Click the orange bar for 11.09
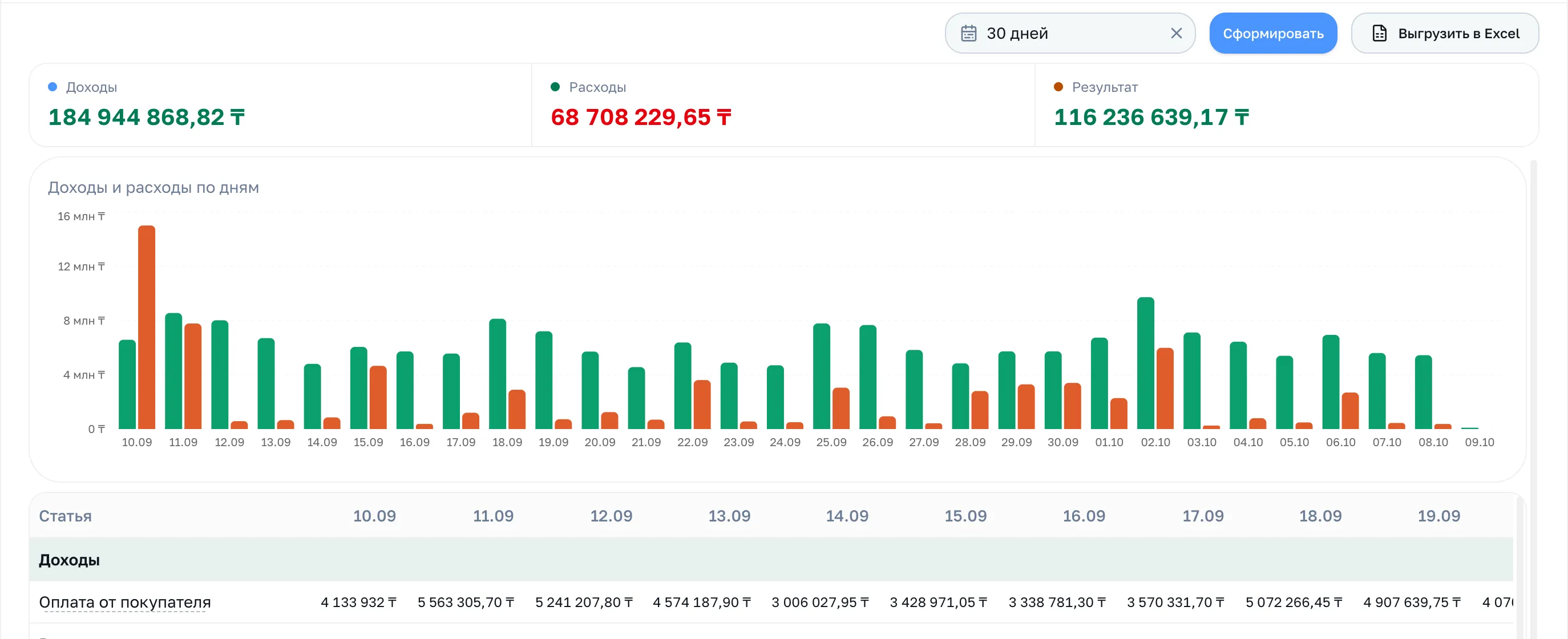 192,377
